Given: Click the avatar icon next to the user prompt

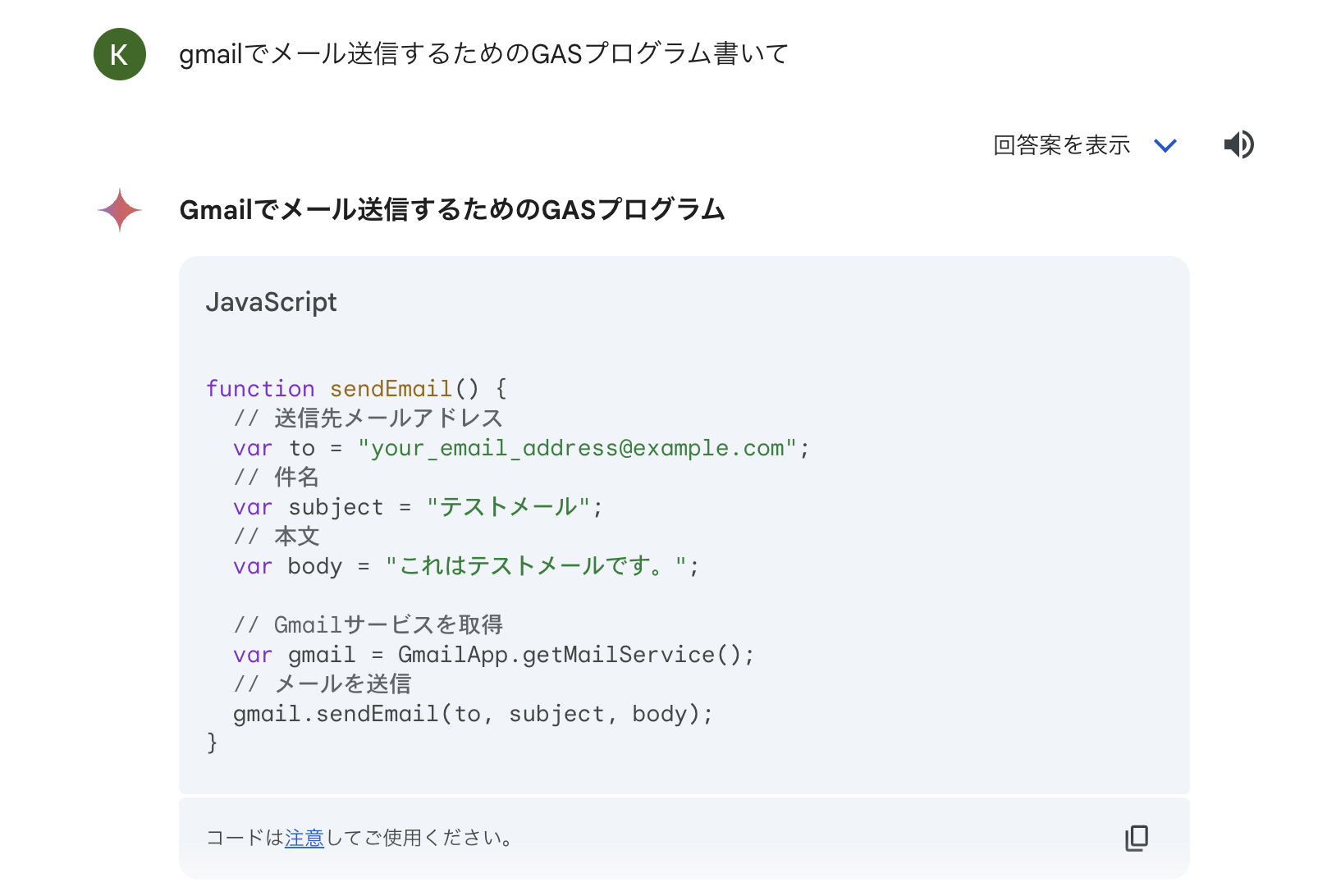Looking at the screenshot, I should click(x=119, y=55).
